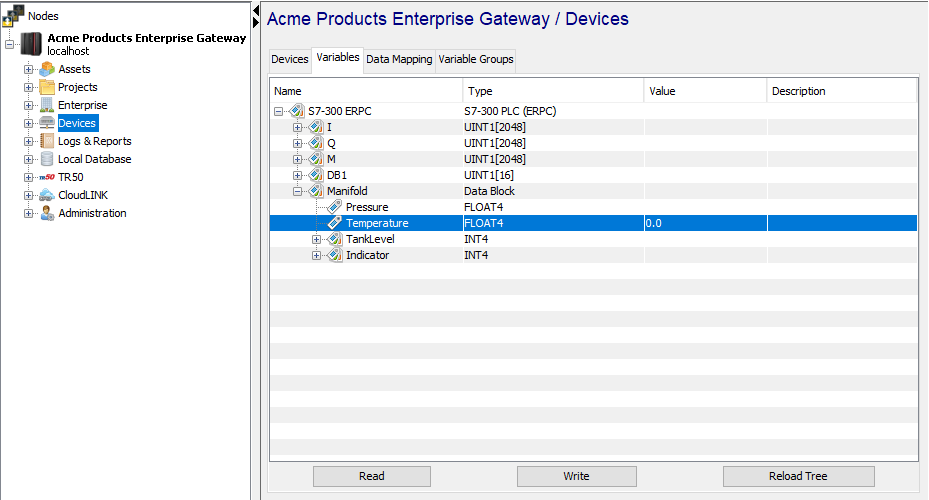Click the Description column header
Screen dimensions: 929x500
pos(842,91)
